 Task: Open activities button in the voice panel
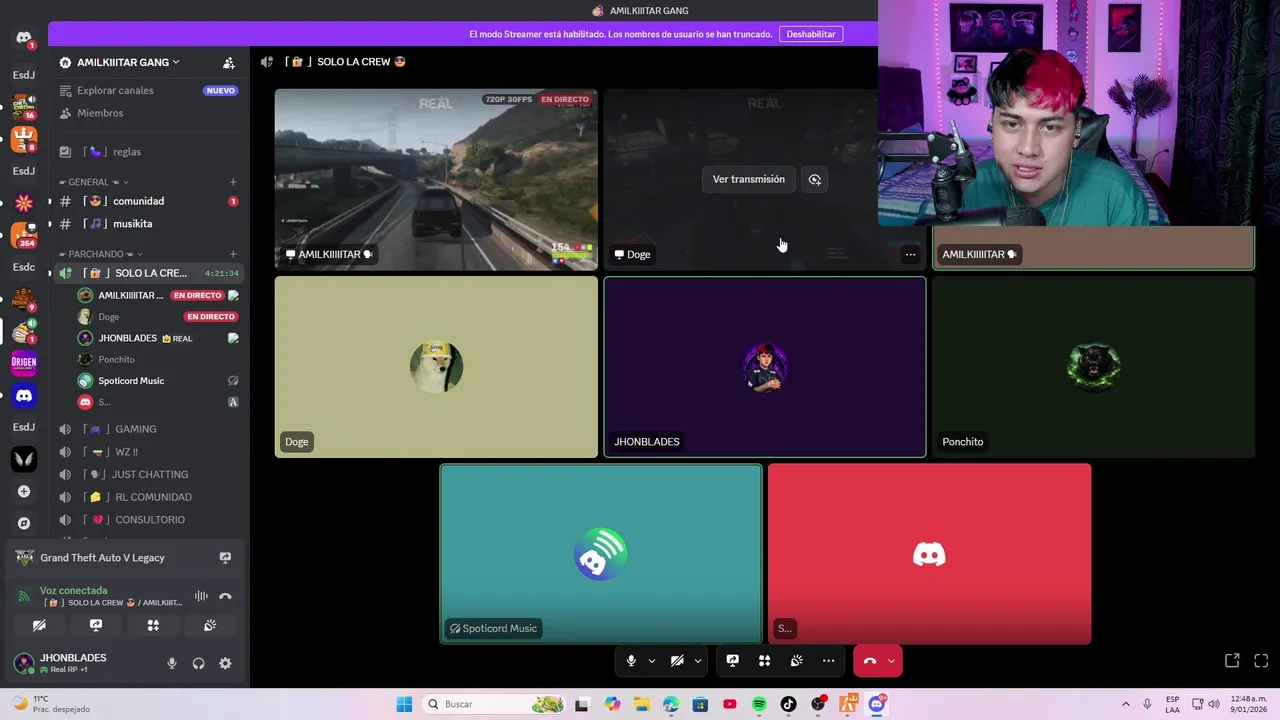pos(153,625)
